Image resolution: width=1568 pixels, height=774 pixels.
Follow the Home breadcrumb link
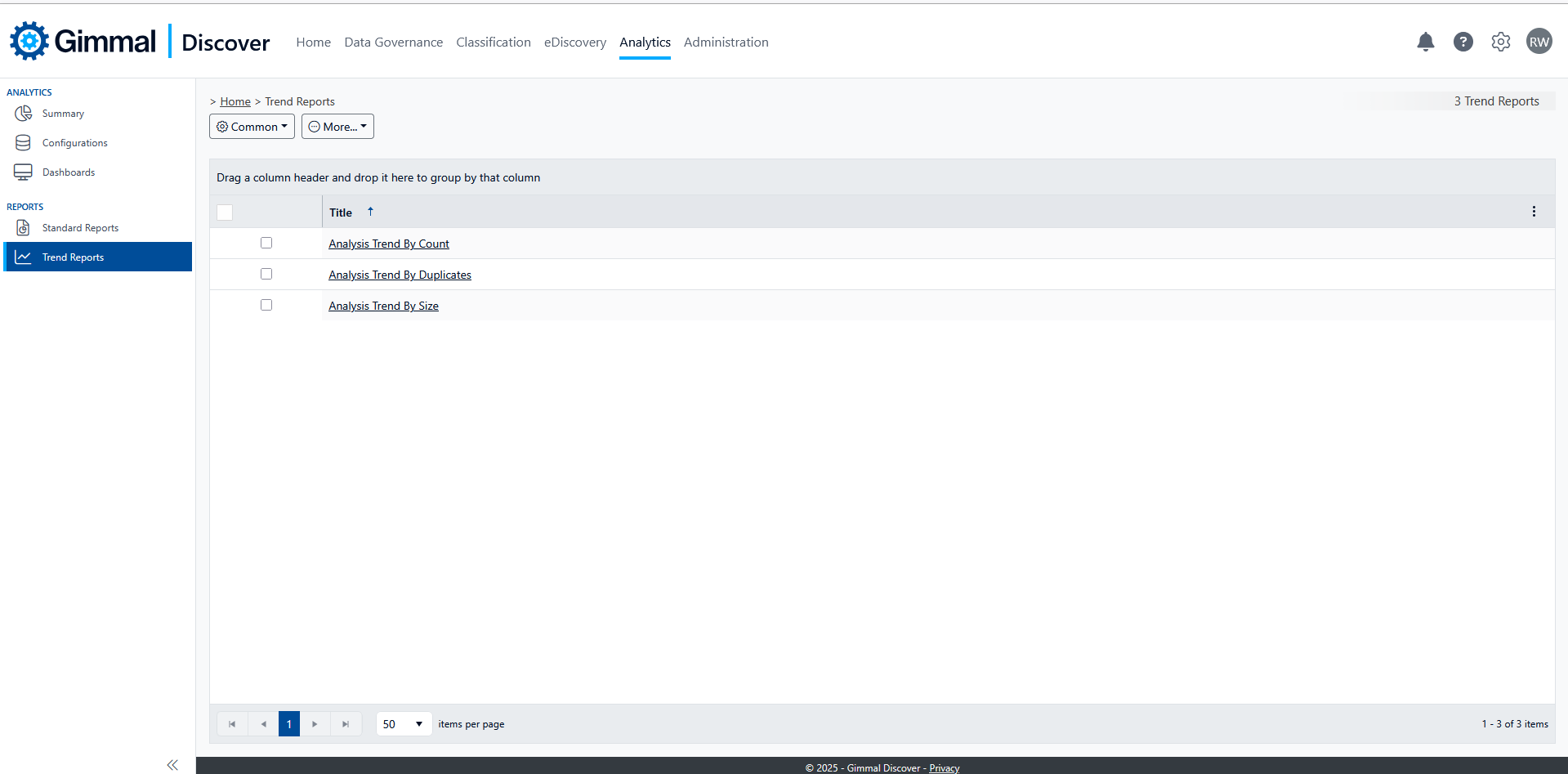[235, 102]
